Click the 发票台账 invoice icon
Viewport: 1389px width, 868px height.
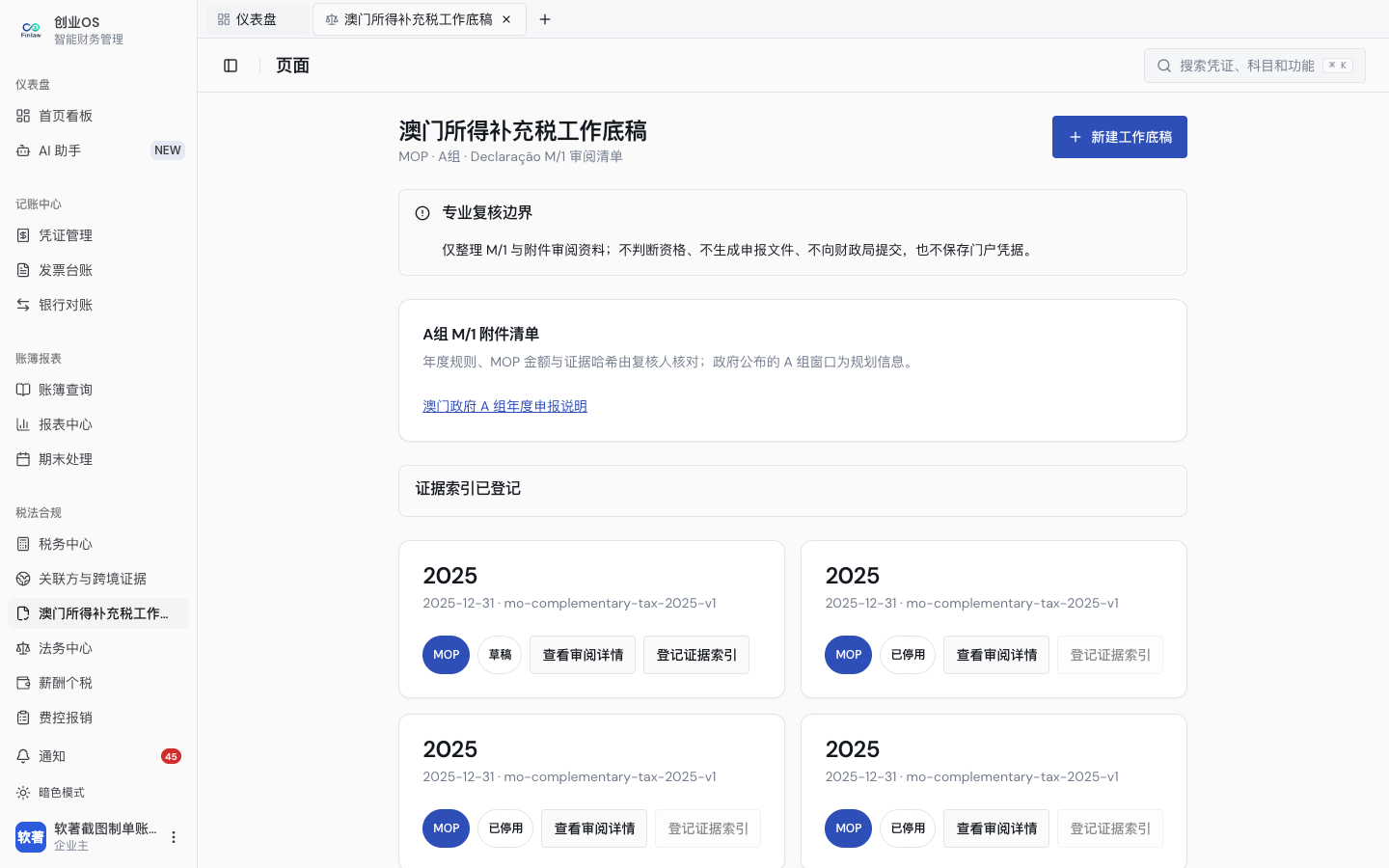coord(23,270)
